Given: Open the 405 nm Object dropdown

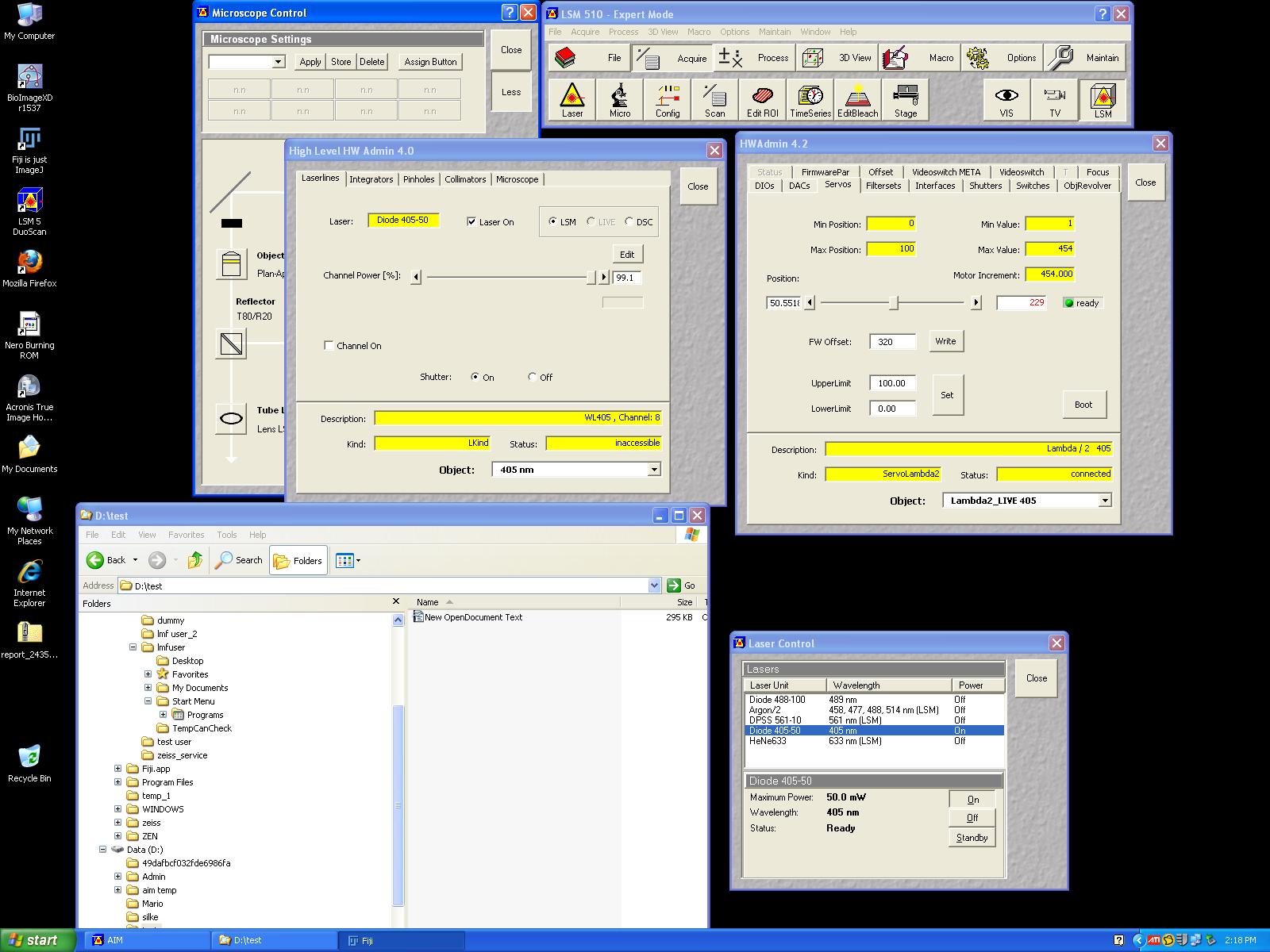Looking at the screenshot, I should (654, 470).
